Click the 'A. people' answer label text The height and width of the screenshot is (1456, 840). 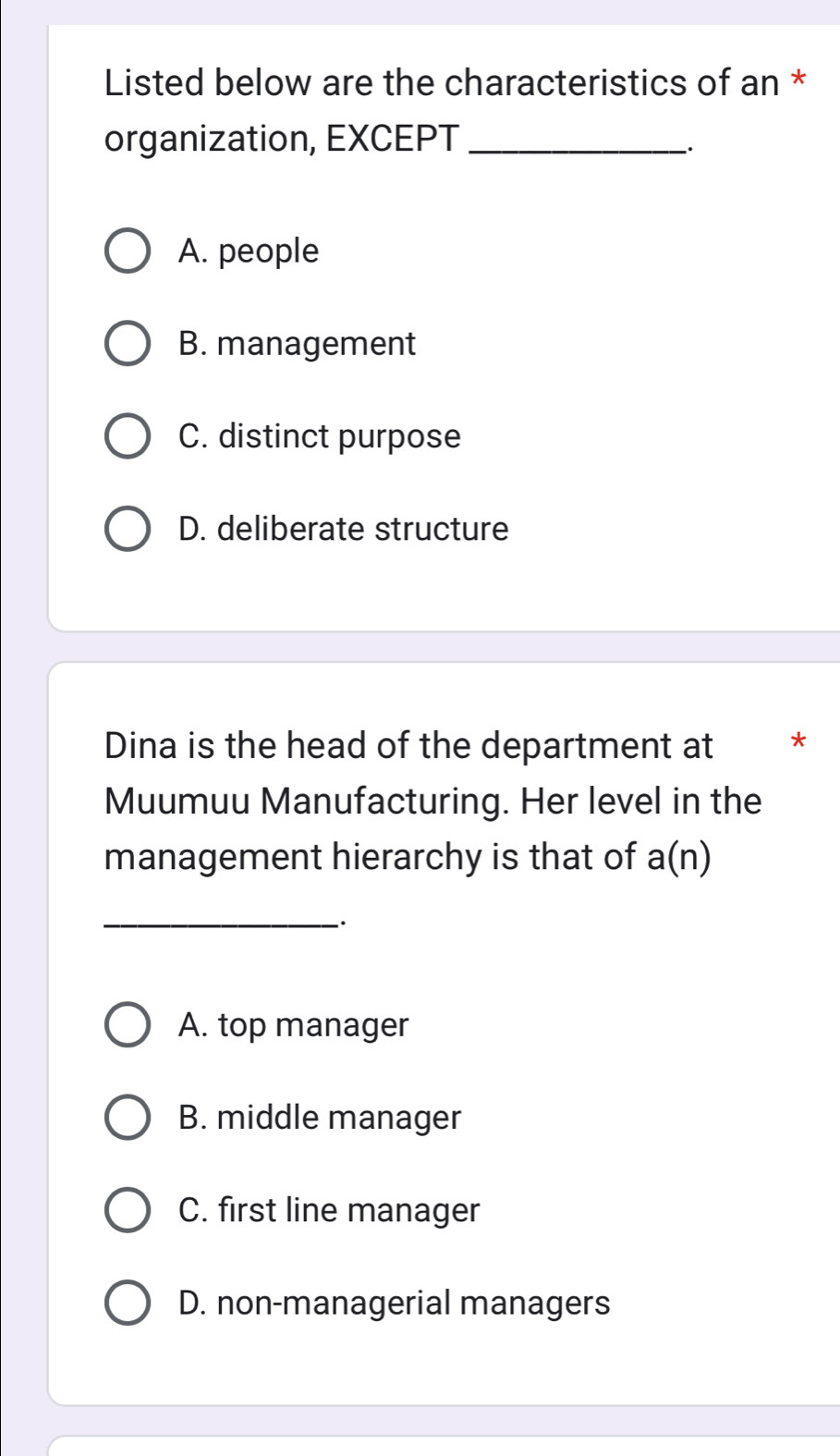click(x=249, y=251)
